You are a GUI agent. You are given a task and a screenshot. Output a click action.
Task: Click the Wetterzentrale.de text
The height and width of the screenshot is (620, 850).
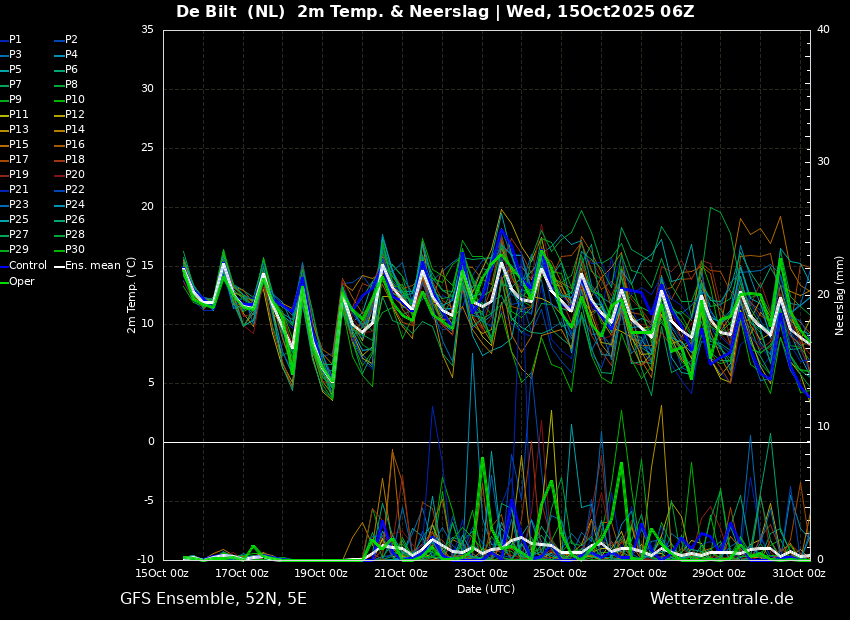722,599
